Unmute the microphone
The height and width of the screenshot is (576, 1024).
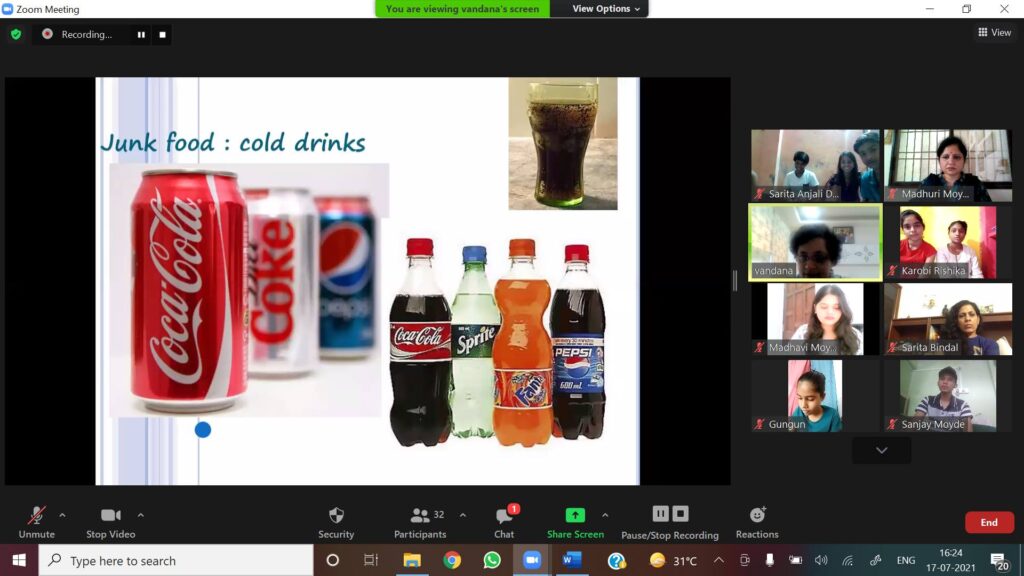click(37, 522)
